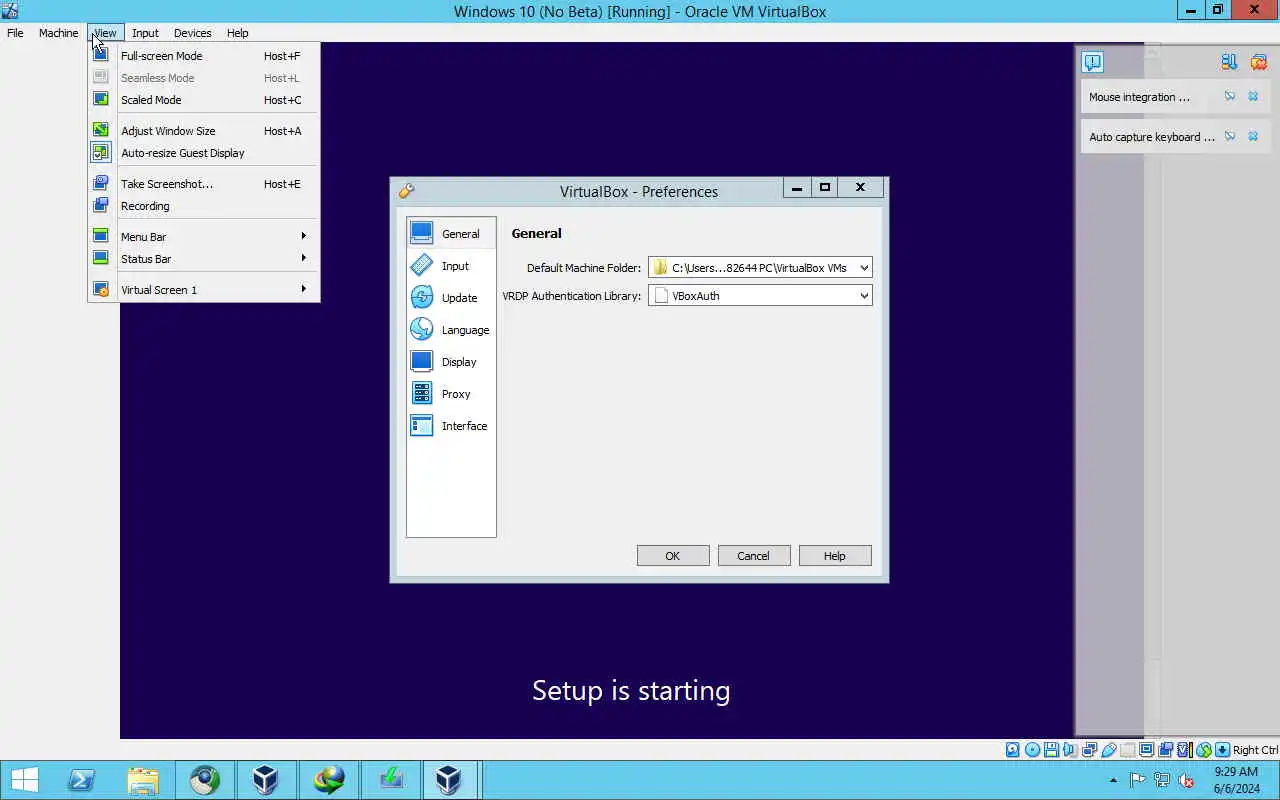Click OK in Preferences dialog
This screenshot has height=800, width=1280.
point(673,556)
